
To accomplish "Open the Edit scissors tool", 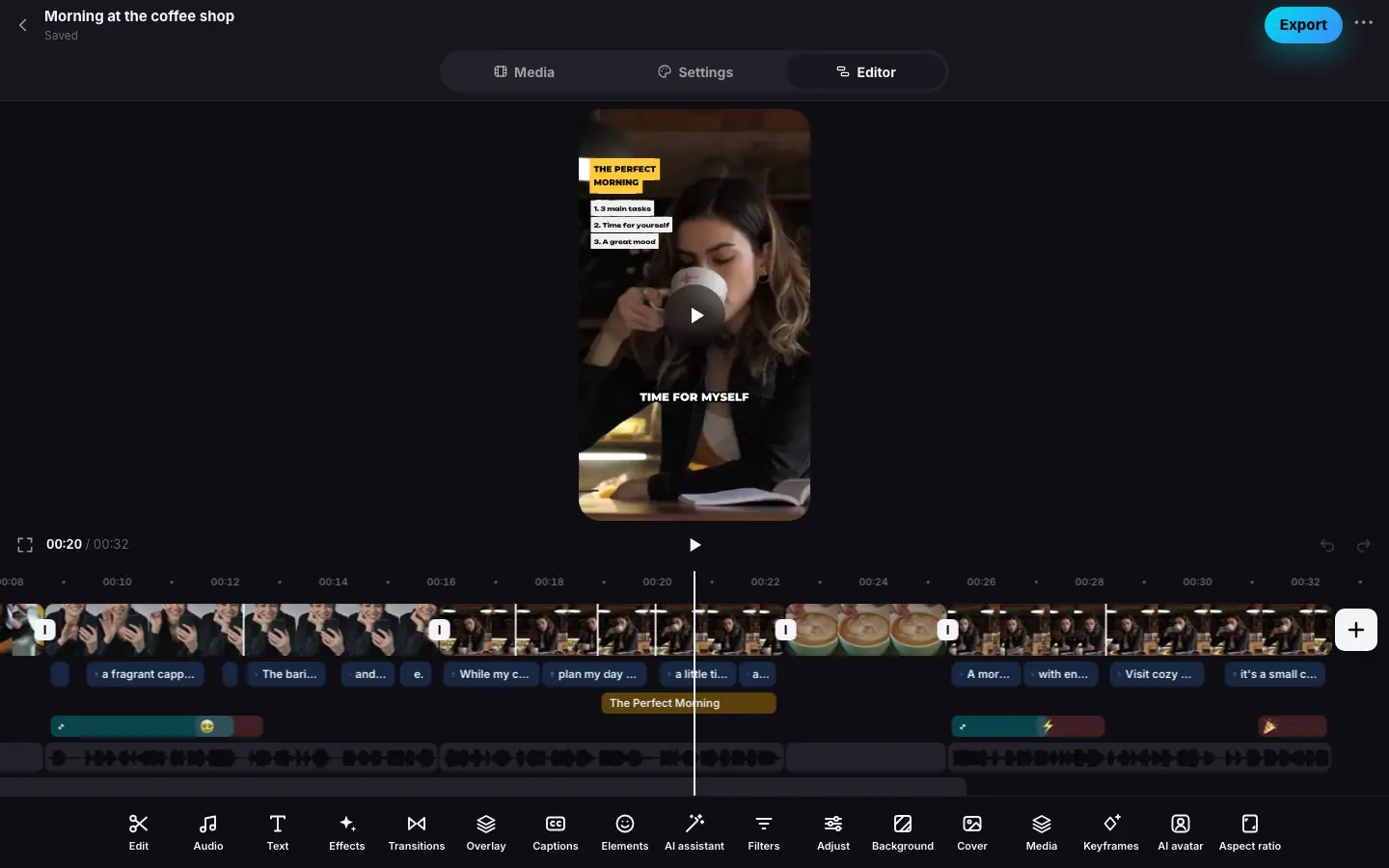I will tap(139, 832).
